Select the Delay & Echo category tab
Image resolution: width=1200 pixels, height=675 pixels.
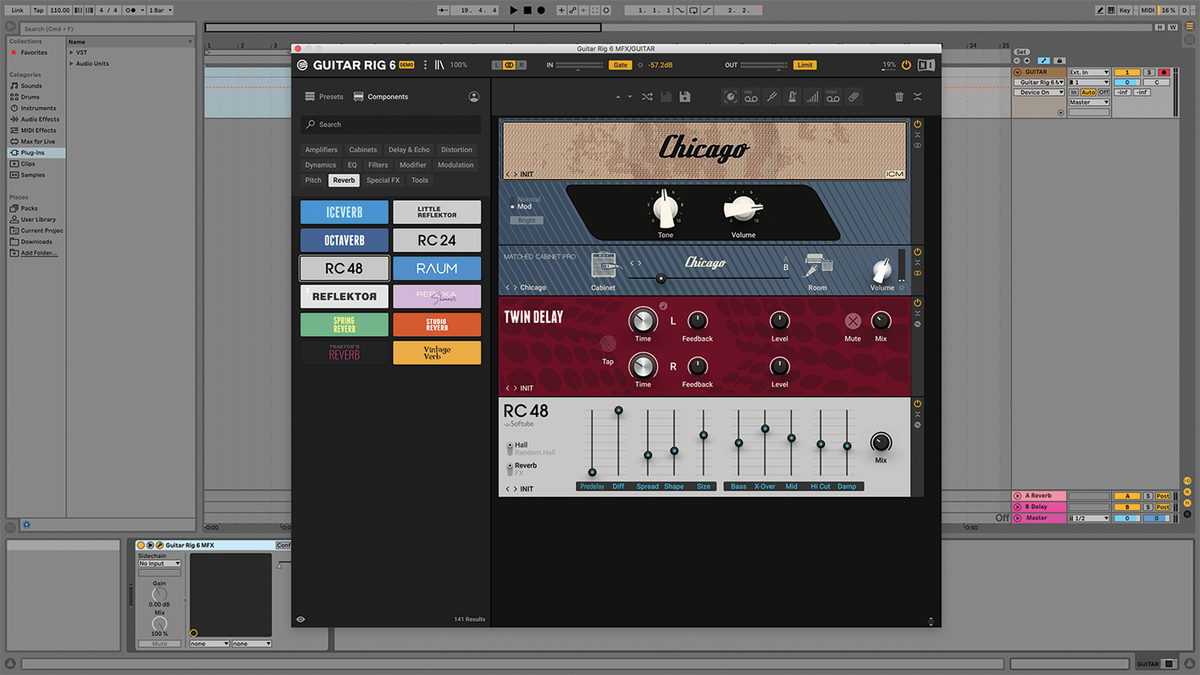point(408,149)
